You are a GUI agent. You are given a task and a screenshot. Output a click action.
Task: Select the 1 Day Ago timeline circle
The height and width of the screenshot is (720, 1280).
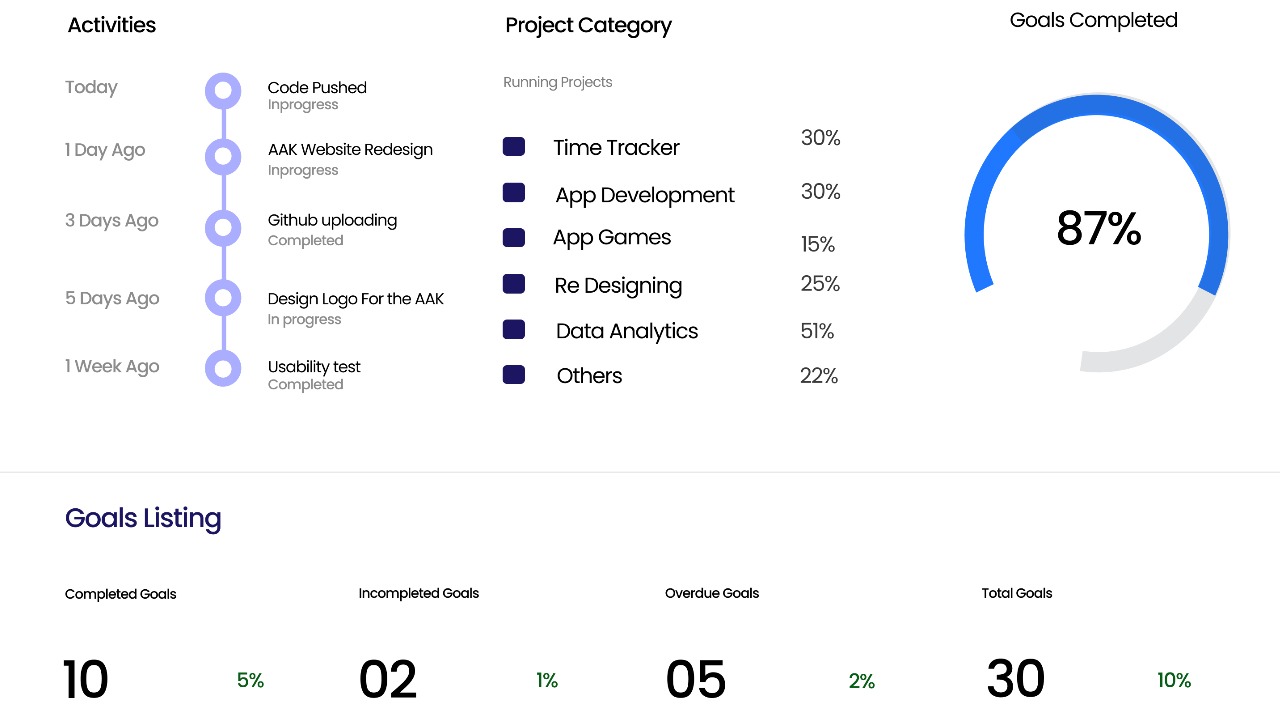tap(223, 157)
